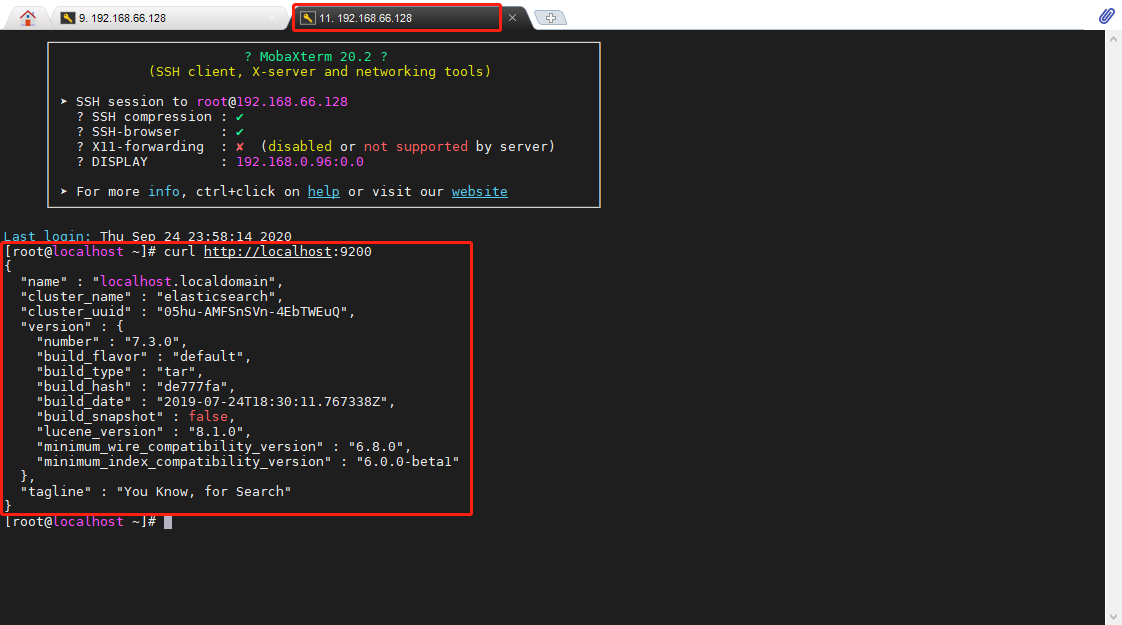1122x625 pixels.
Task: Click the http://localhost URL in curl command
Action: (268, 251)
